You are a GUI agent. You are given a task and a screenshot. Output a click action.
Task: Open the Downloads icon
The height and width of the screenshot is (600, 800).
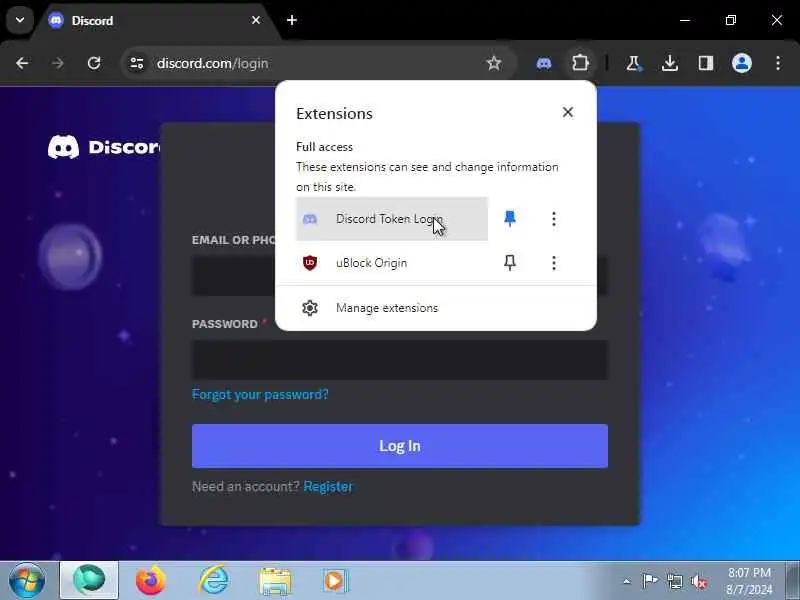[670, 63]
